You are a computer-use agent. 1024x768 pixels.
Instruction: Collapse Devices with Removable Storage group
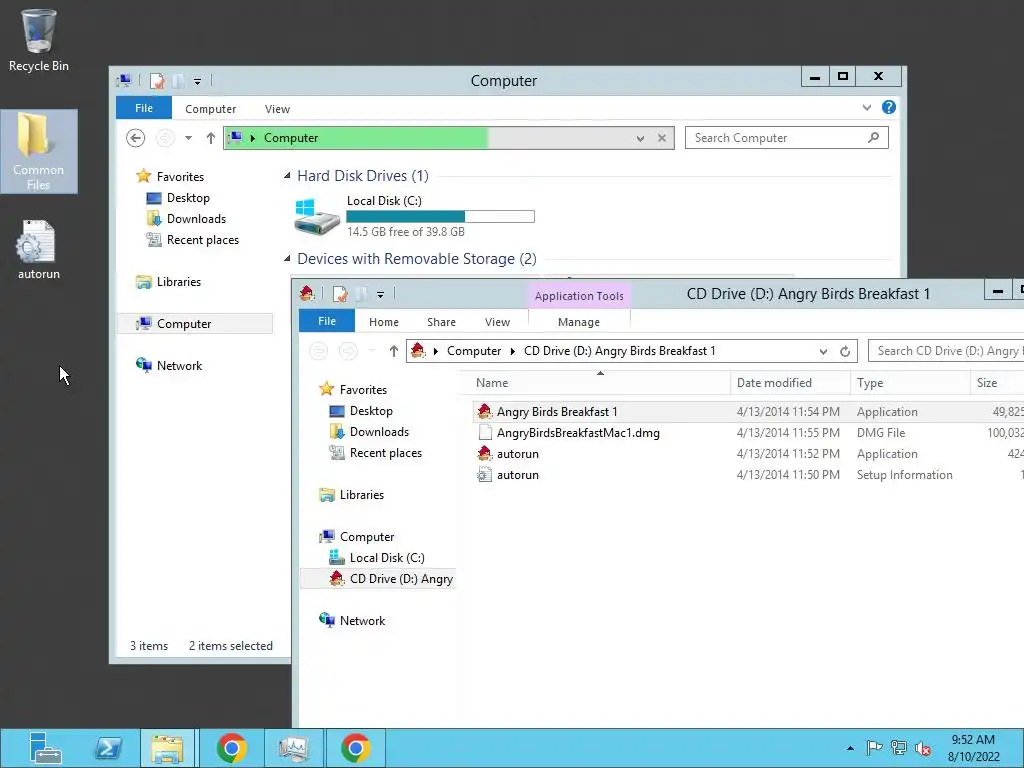tap(287, 259)
